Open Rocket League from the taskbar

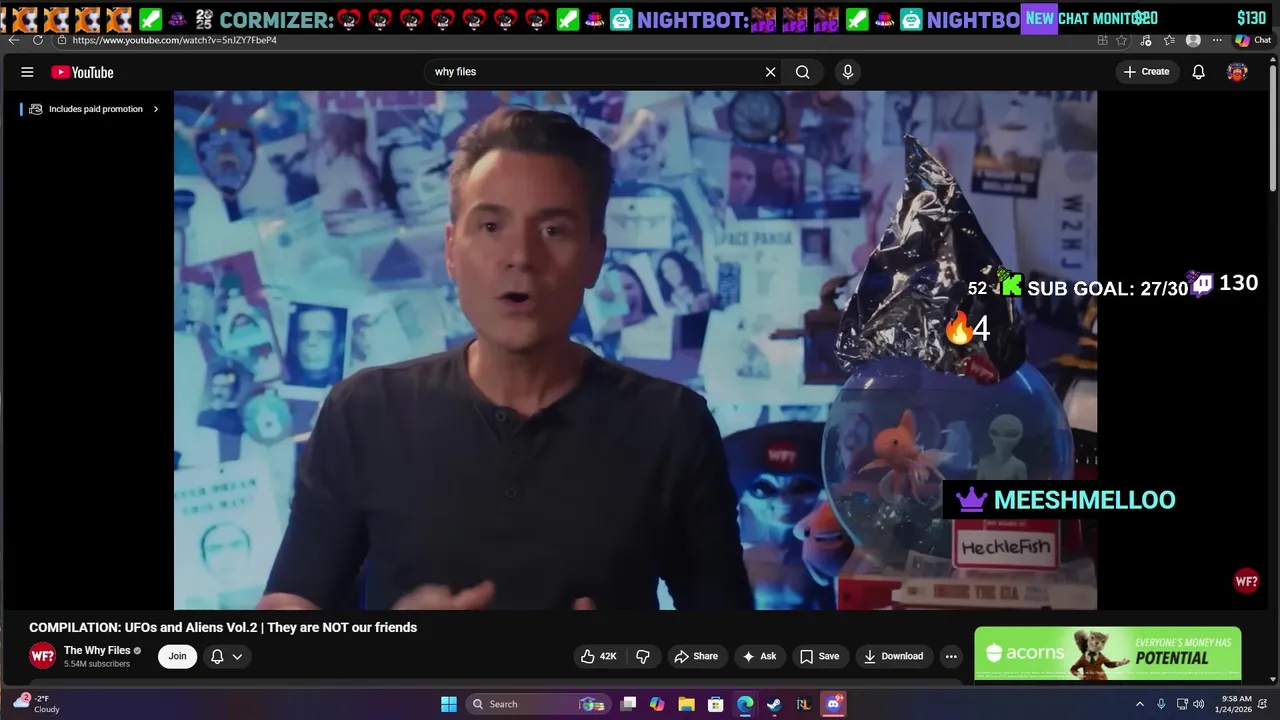(803, 704)
